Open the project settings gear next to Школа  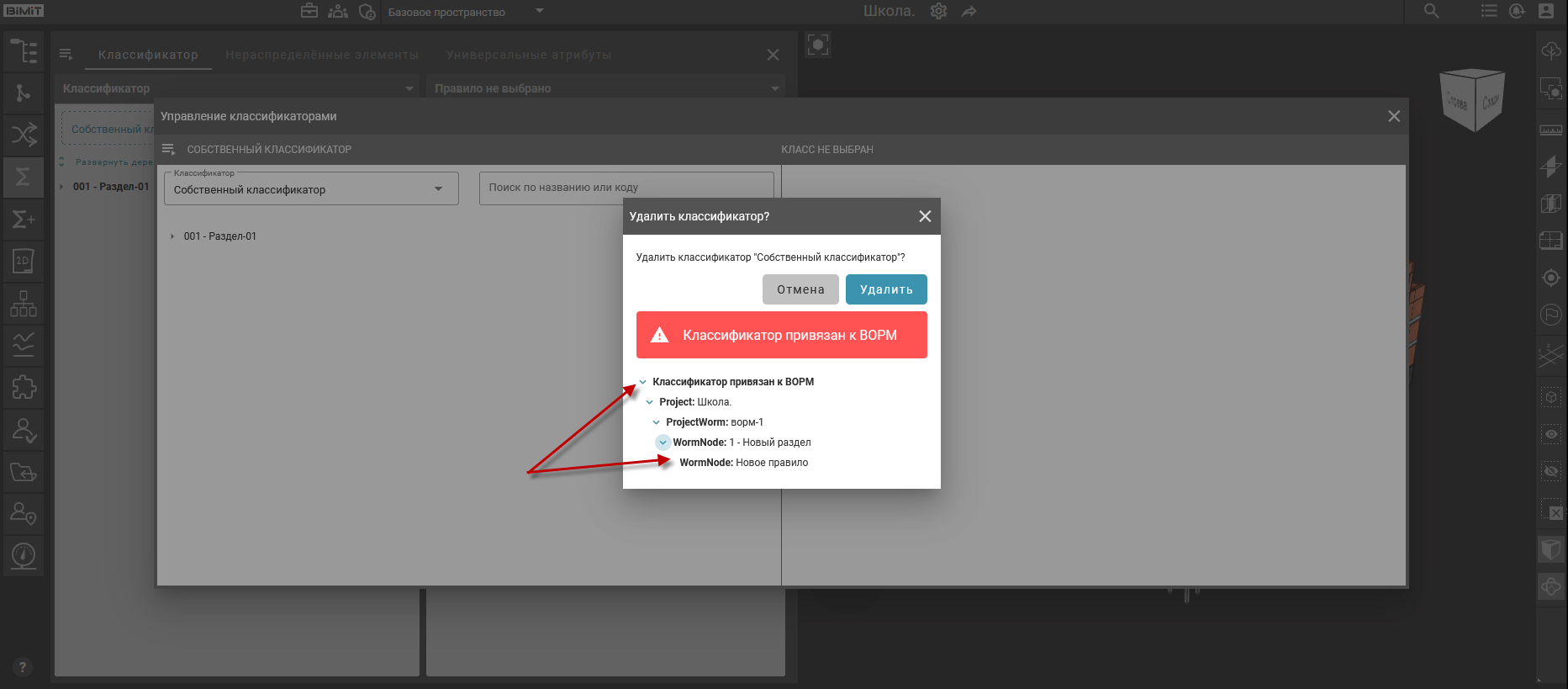pyautogui.click(x=938, y=12)
